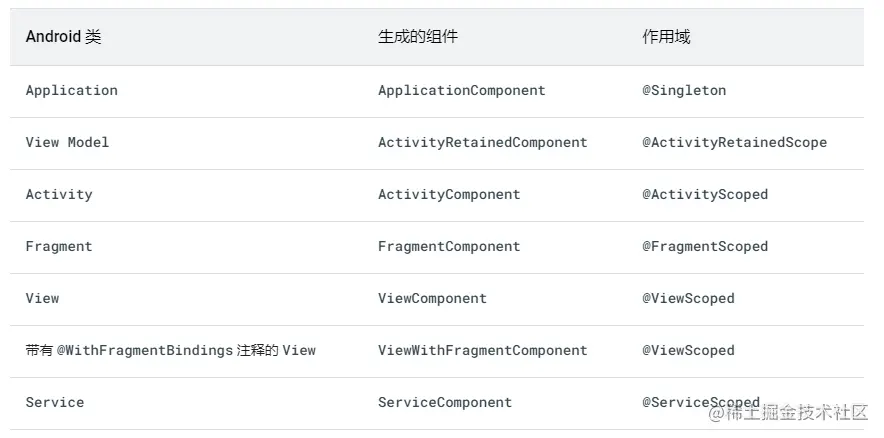The image size is (884, 438).
Task: Click the ViewComponent cell
Action: click(x=432, y=298)
